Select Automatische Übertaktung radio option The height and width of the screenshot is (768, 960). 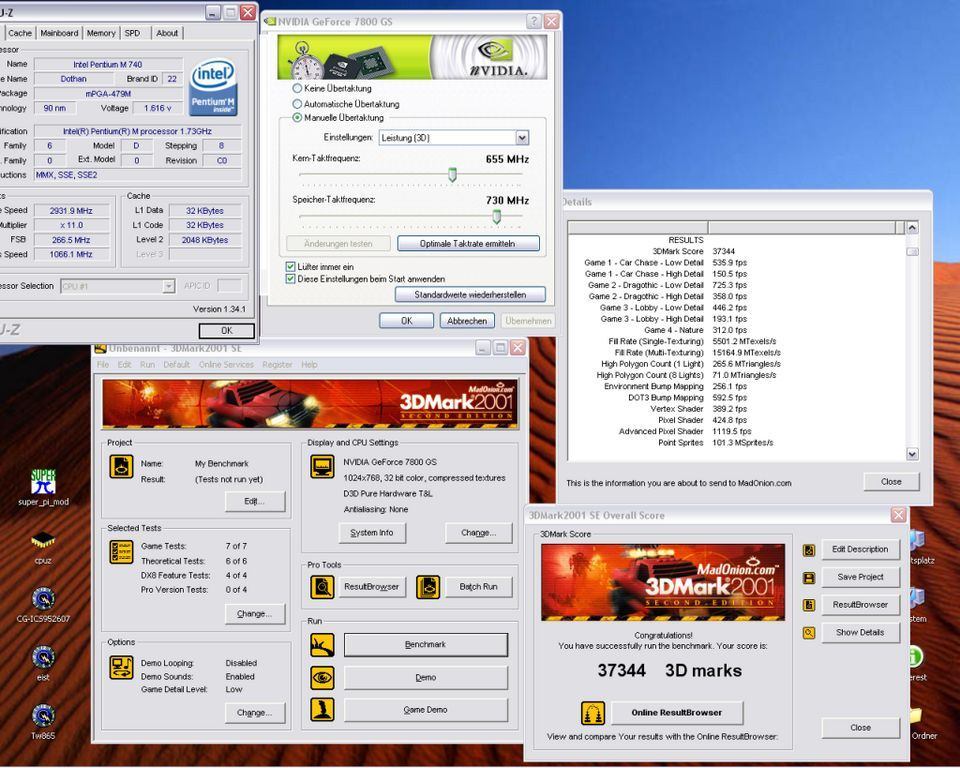[x=297, y=104]
